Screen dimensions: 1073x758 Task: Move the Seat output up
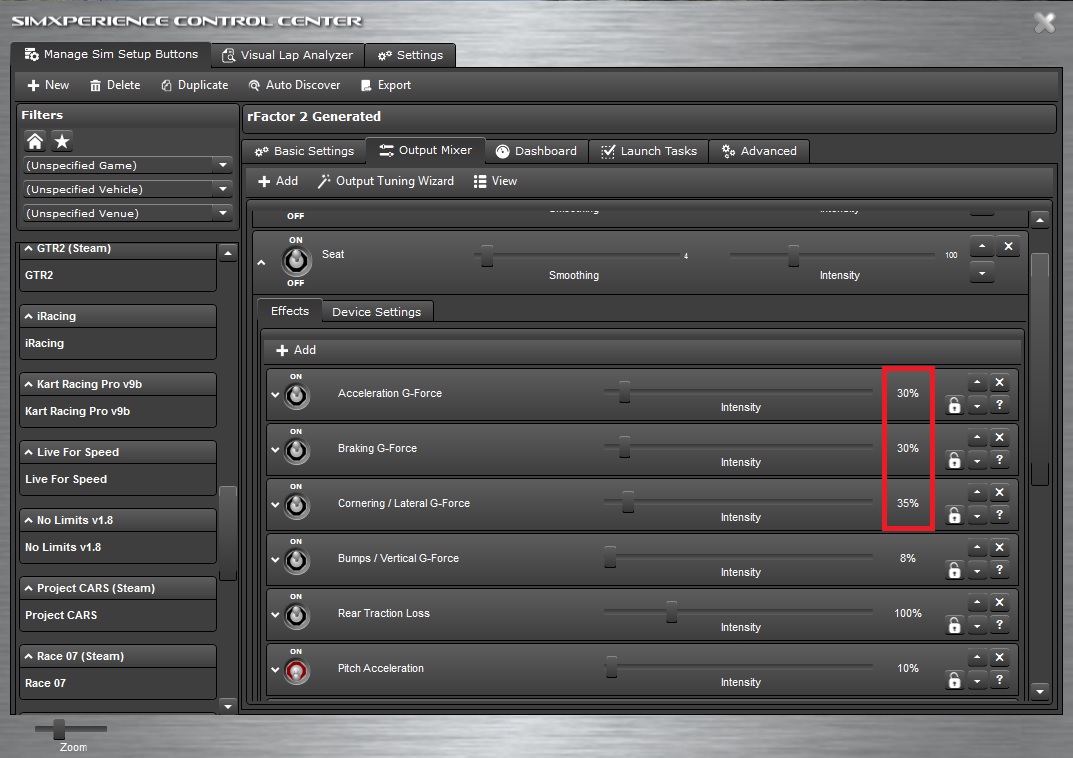(982, 246)
